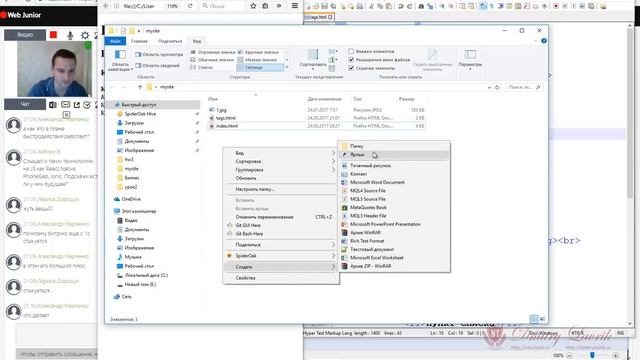This screenshot has width=640, height=360.
Task: Switch to the Поделиться ribbon tab
Action: pyautogui.click(x=170, y=41)
